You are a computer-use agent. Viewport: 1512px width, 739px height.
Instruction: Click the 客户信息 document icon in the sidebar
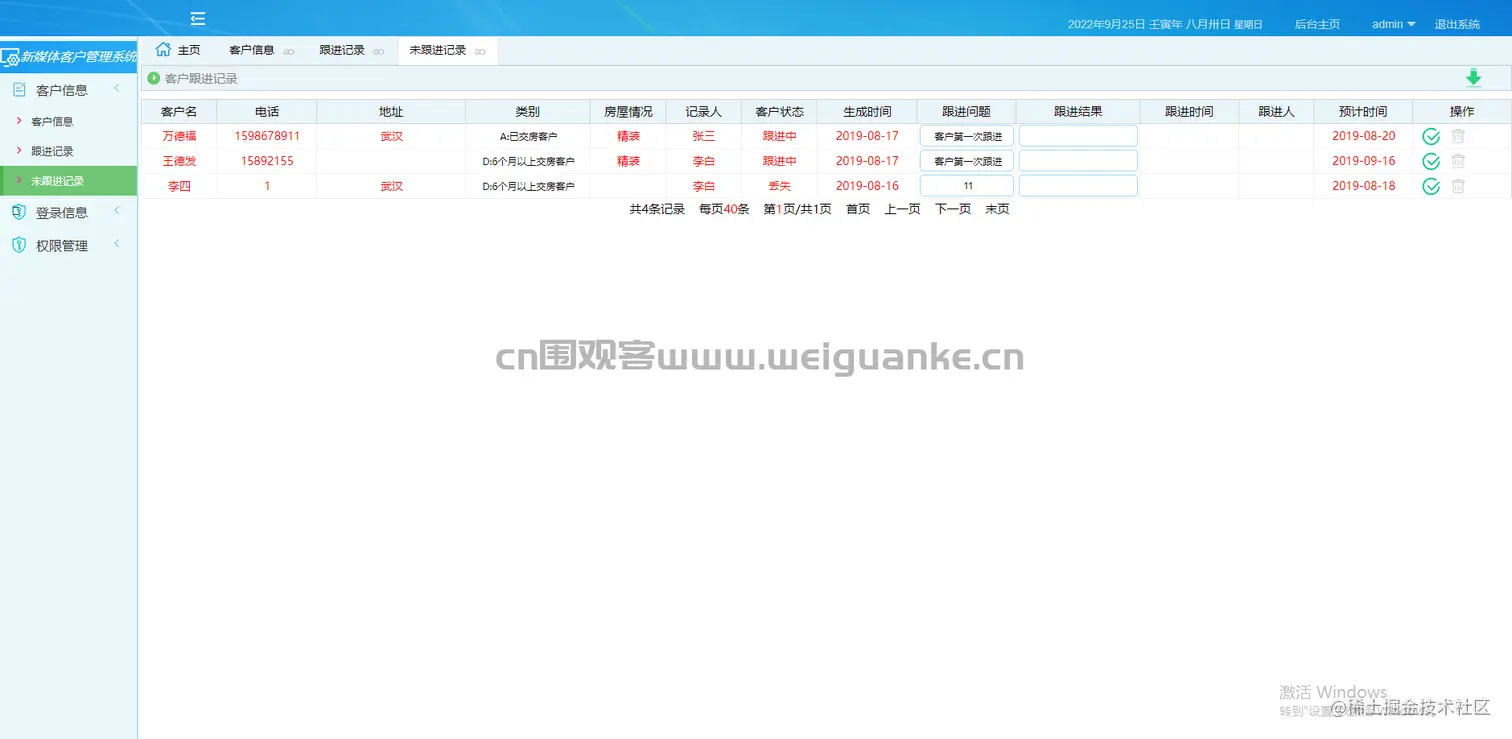pyautogui.click(x=19, y=90)
